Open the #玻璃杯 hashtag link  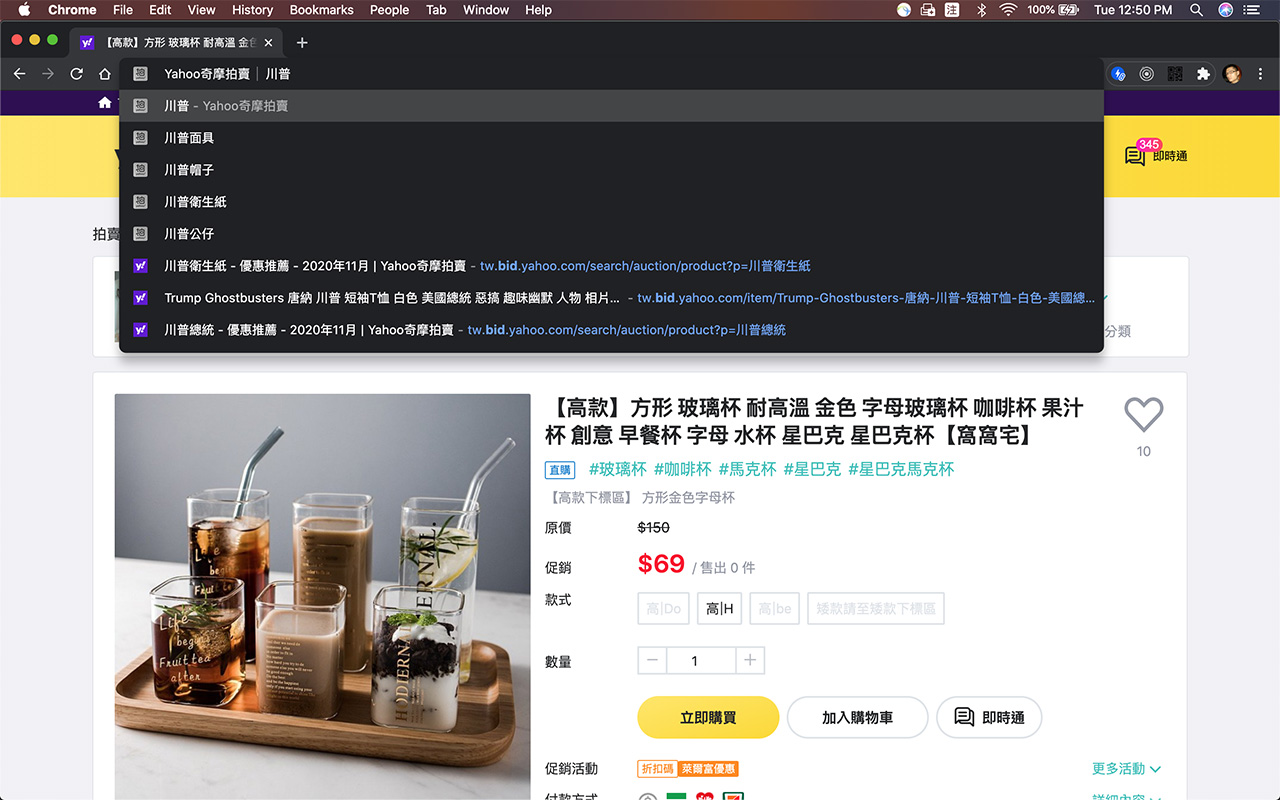click(617, 468)
